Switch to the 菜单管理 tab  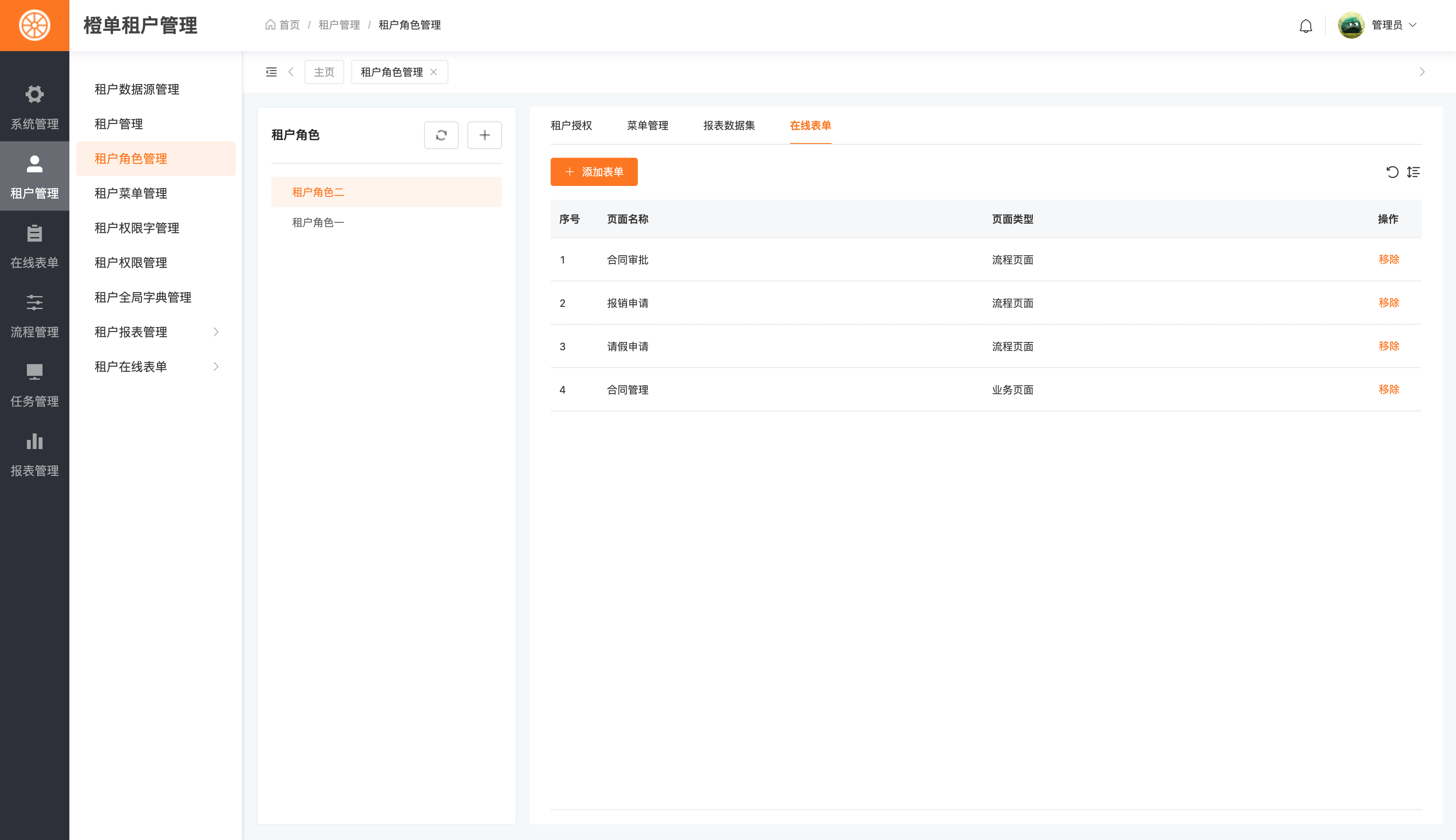coord(647,125)
